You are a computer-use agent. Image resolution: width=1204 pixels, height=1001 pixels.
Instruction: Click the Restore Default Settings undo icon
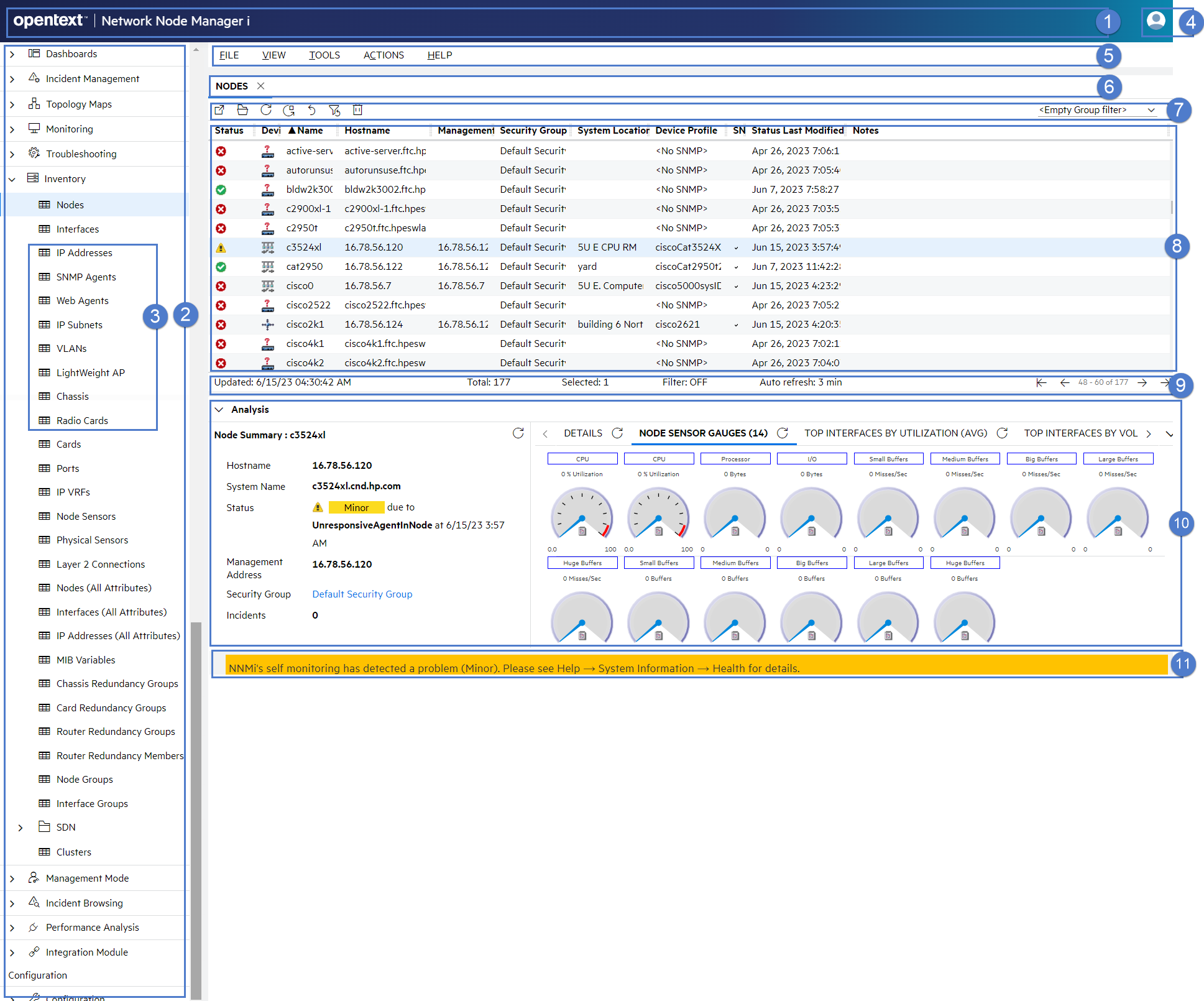[312, 110]
